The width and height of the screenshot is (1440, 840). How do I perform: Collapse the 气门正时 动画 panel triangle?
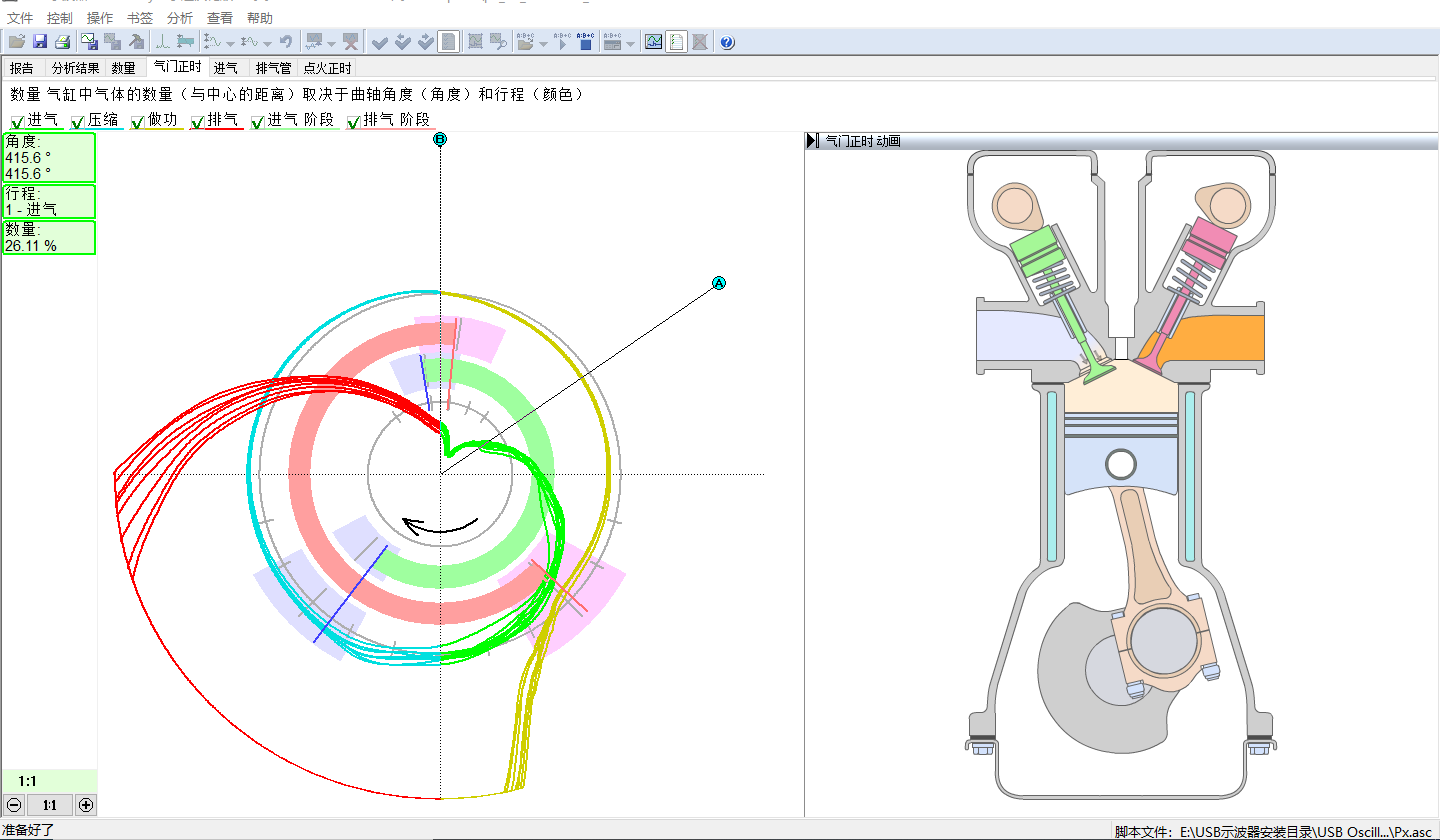pos(812,141)
